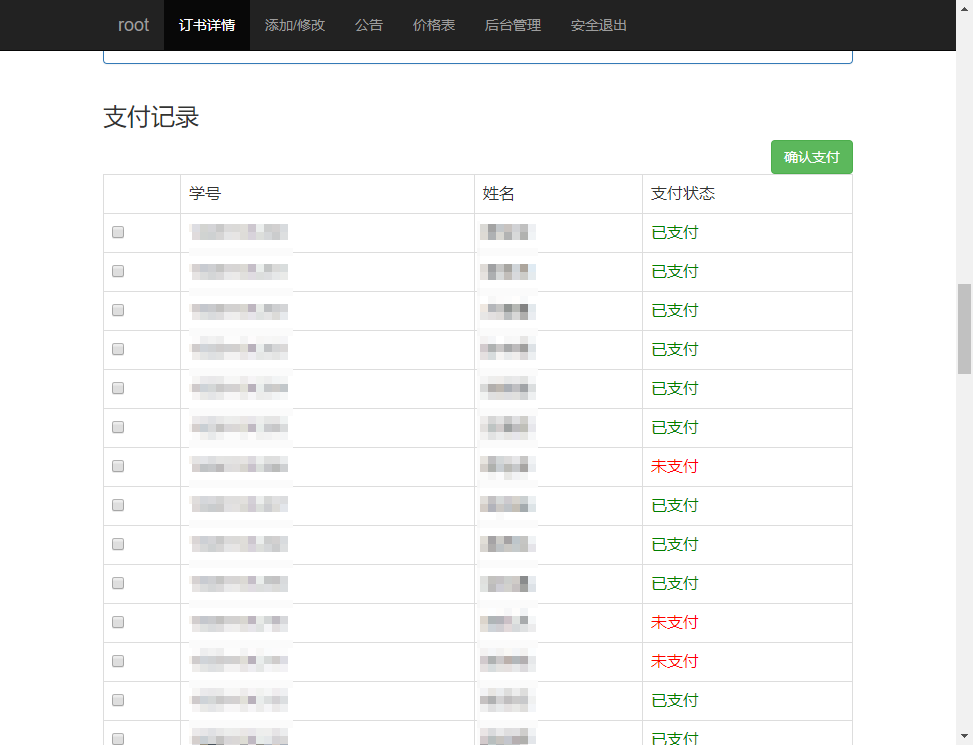Switch to the 价格表 page
The height and width of the screenshot is (745, 973).
click(x=434, y=25)
